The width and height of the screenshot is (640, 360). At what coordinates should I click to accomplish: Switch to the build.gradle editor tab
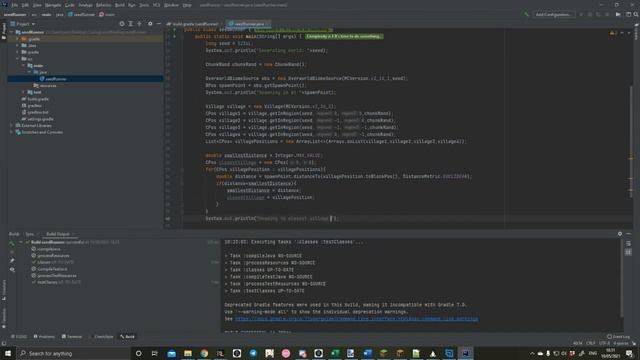tap(195, 24)
